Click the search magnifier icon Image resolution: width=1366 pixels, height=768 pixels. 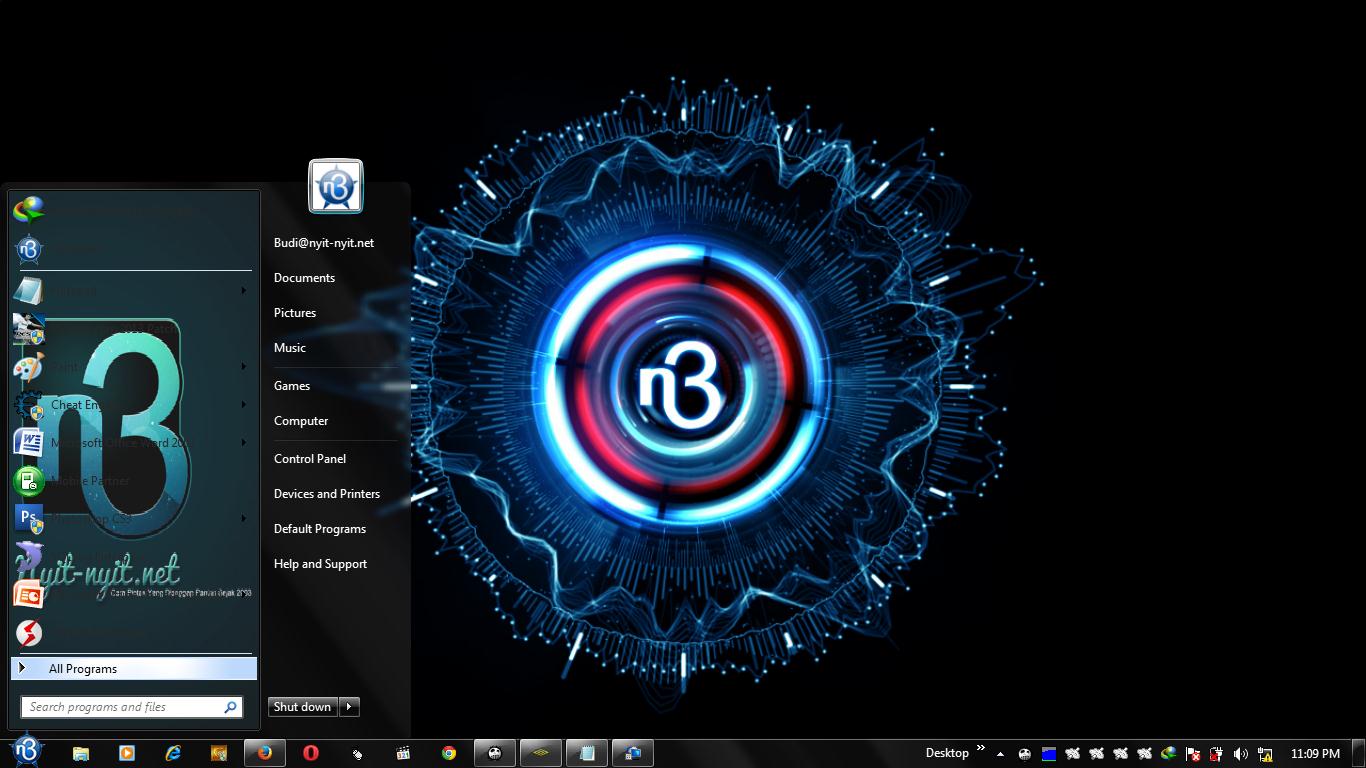[x=231, y=707]
